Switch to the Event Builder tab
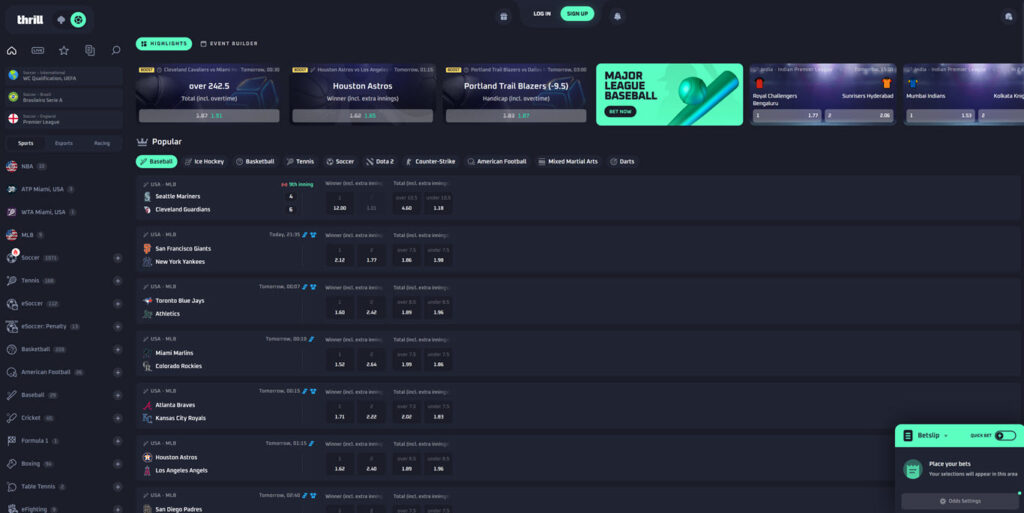Screen dimensions: 1024x513 pyautogui.click(x=229, y=44)
